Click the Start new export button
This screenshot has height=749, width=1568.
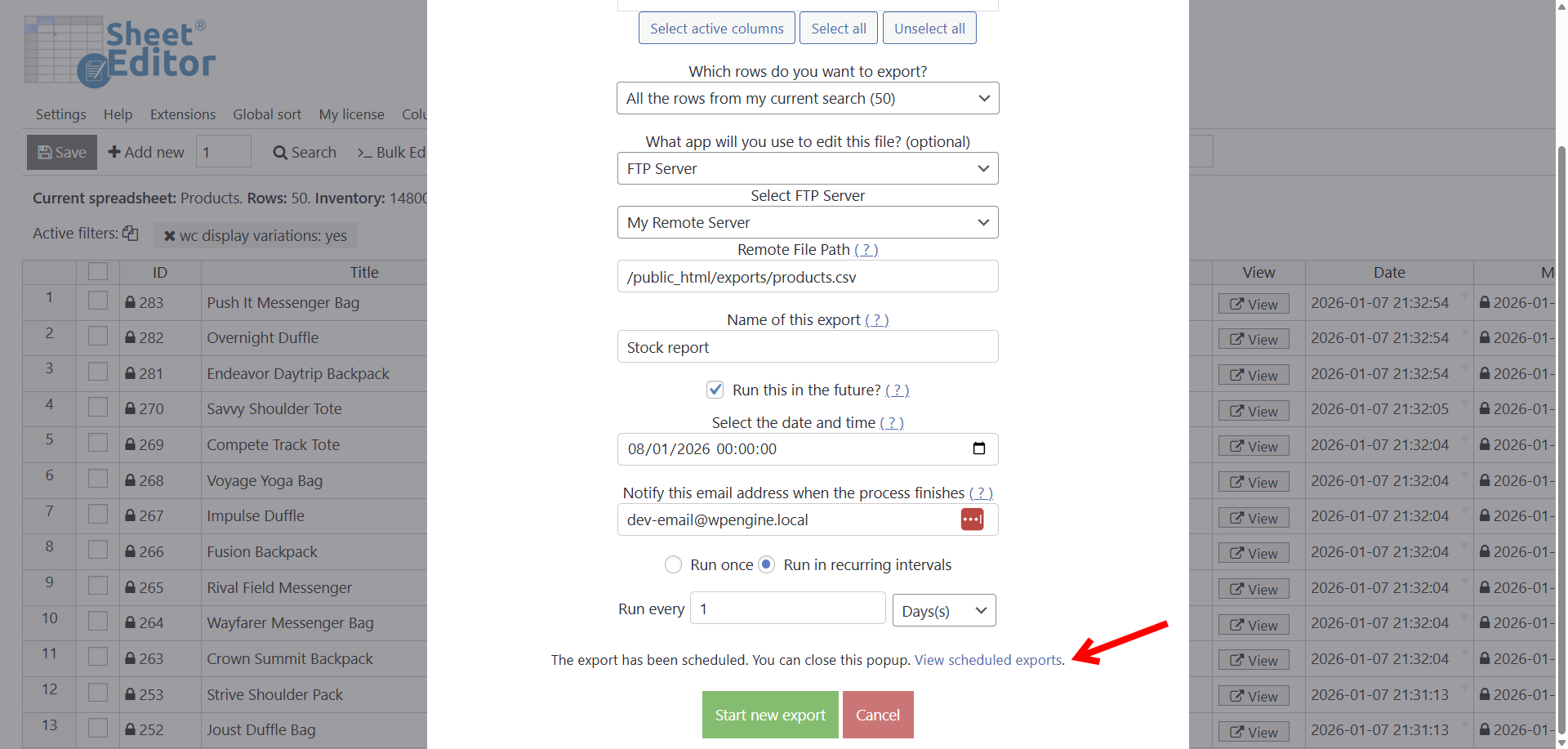tap(769, 715)
